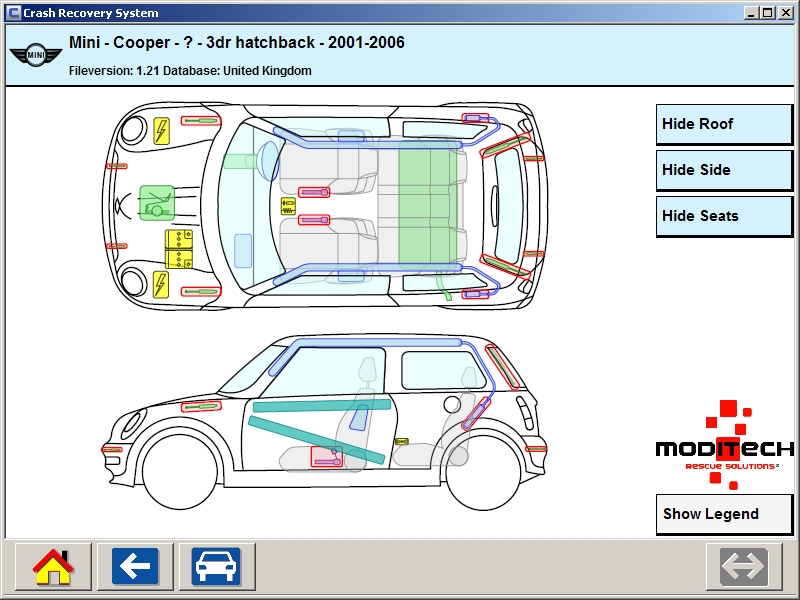Click the yellow spring sensor icon between front seats

pos(289,207)
